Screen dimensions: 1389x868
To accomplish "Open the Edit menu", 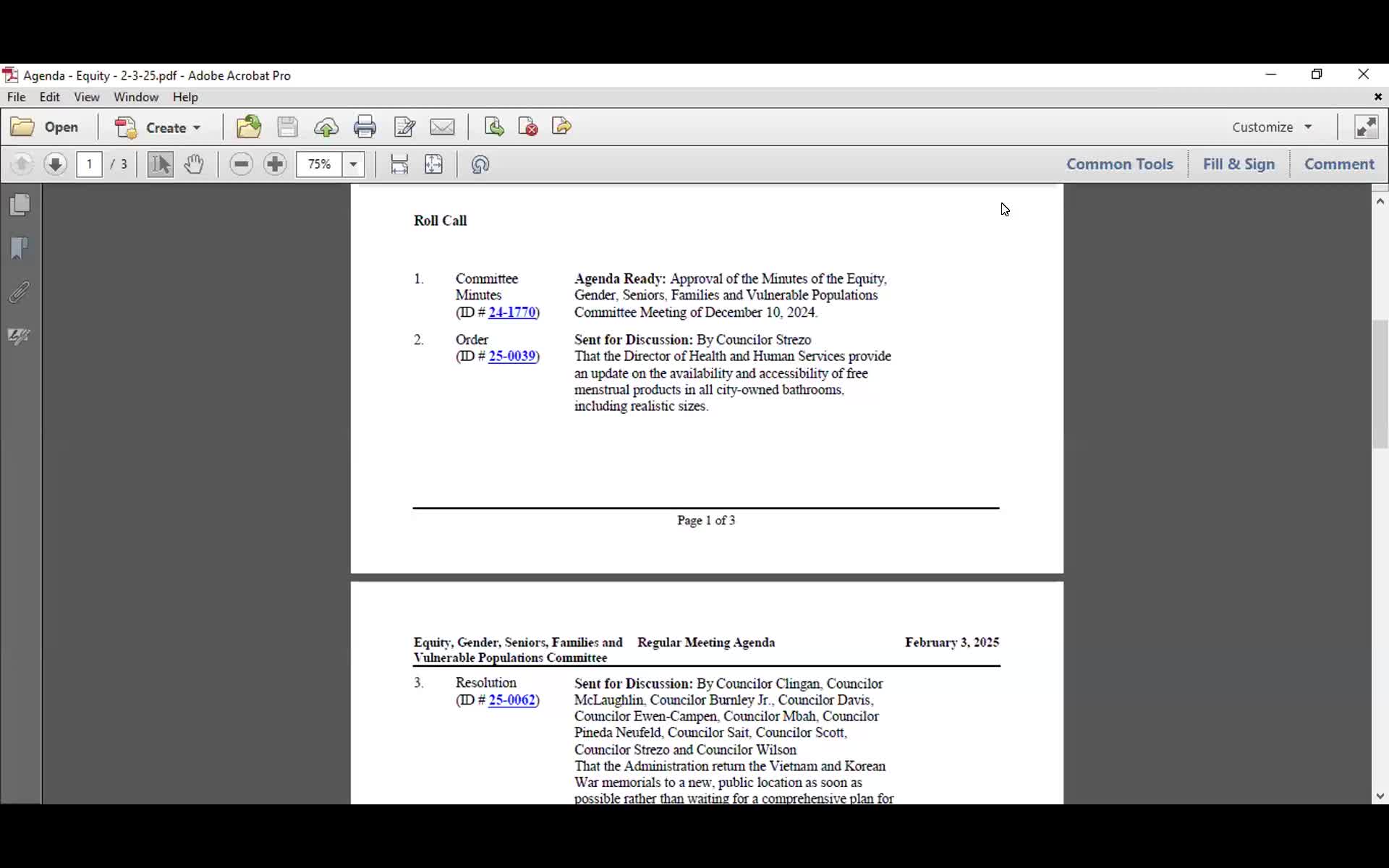I will pos(49,97).
